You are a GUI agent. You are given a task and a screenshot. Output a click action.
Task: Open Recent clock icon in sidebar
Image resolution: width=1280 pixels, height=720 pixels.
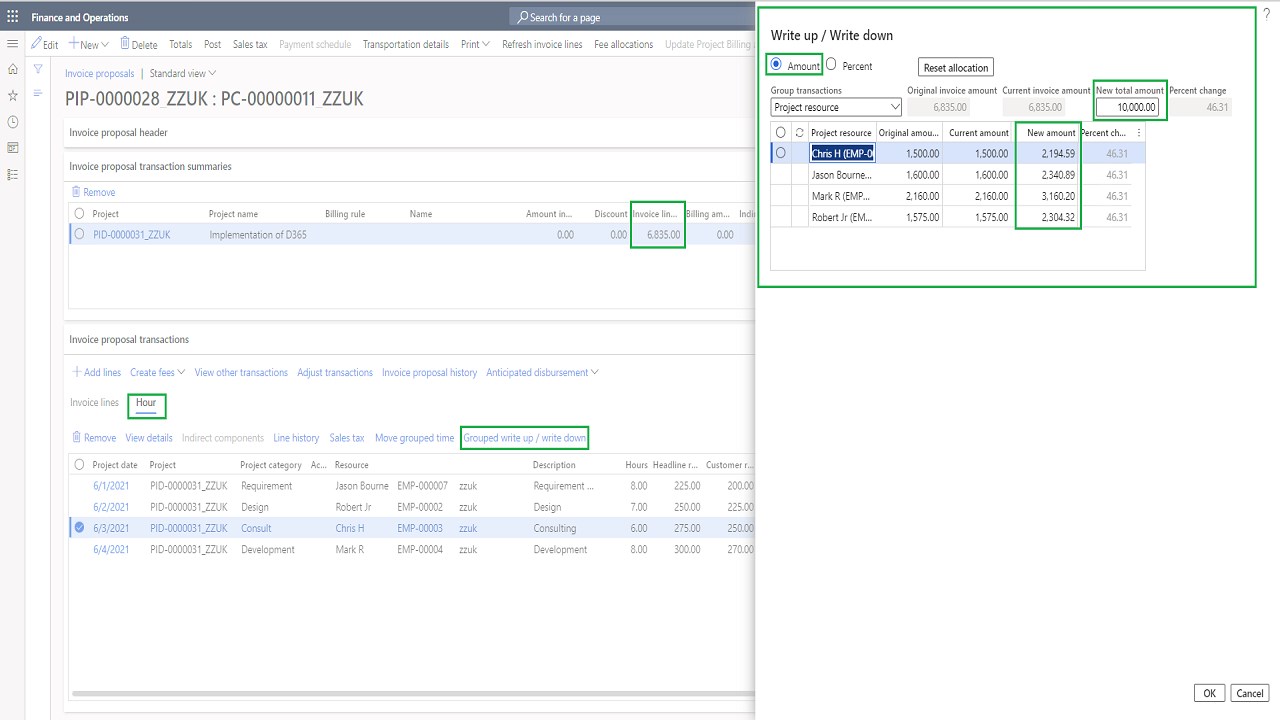pyautogui.click(x=13, y=122)
